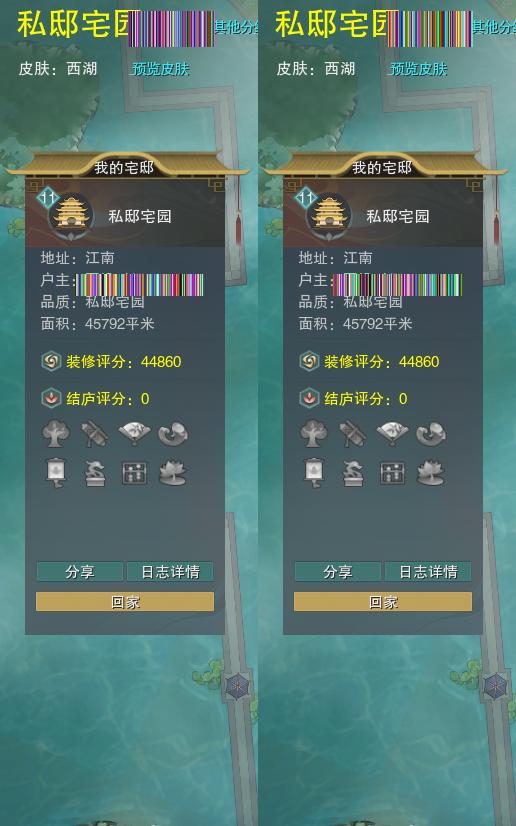Click the tree icon in the left panel
This screenshot has width=516, height=826.
(56, 434)
